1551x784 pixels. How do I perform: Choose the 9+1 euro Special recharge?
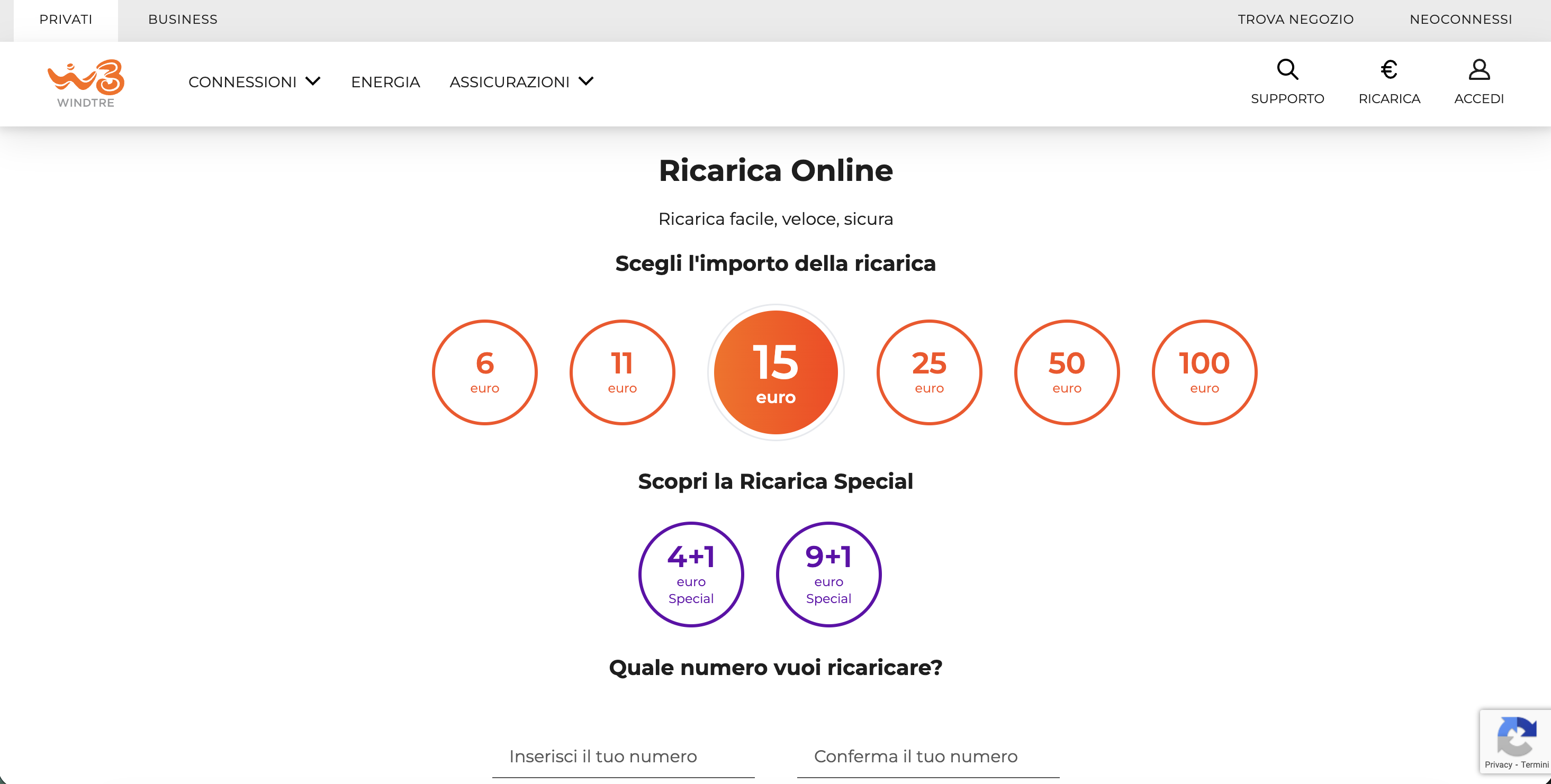pos(828,574)
